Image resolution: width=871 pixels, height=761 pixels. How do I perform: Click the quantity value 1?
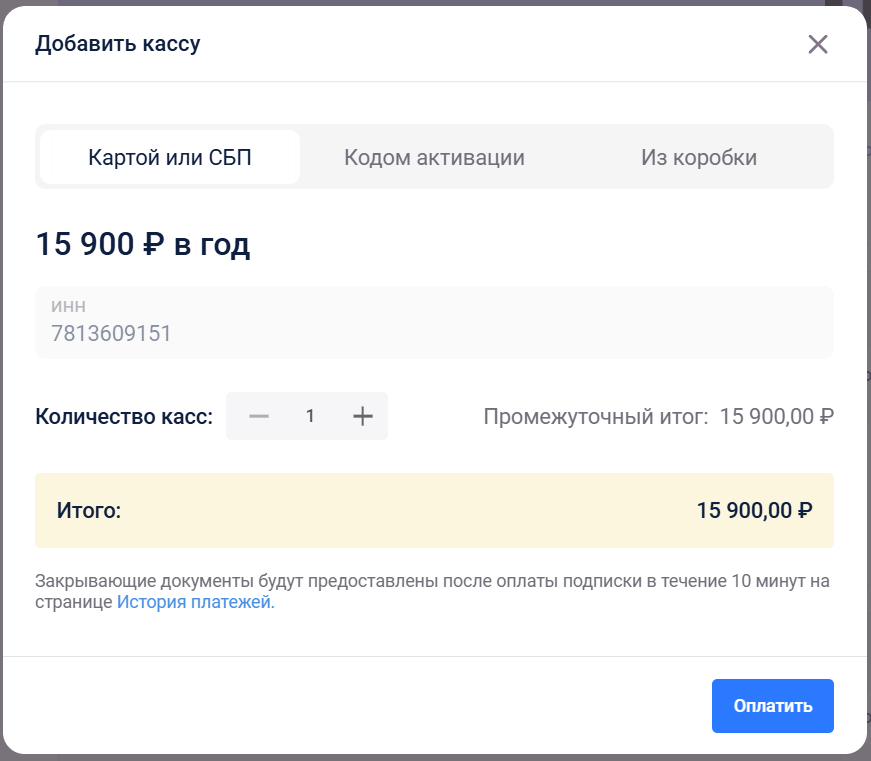[x=311, y=416]
